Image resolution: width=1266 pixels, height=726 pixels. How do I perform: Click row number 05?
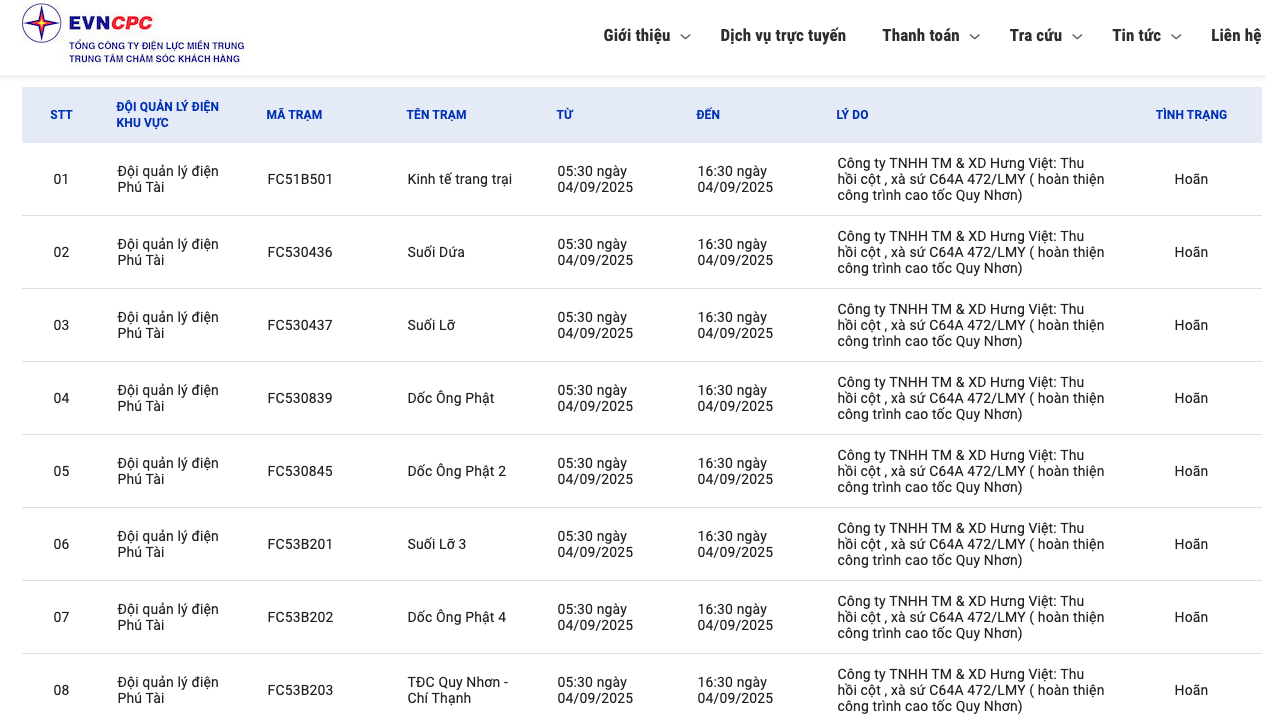tap(61, 471)
